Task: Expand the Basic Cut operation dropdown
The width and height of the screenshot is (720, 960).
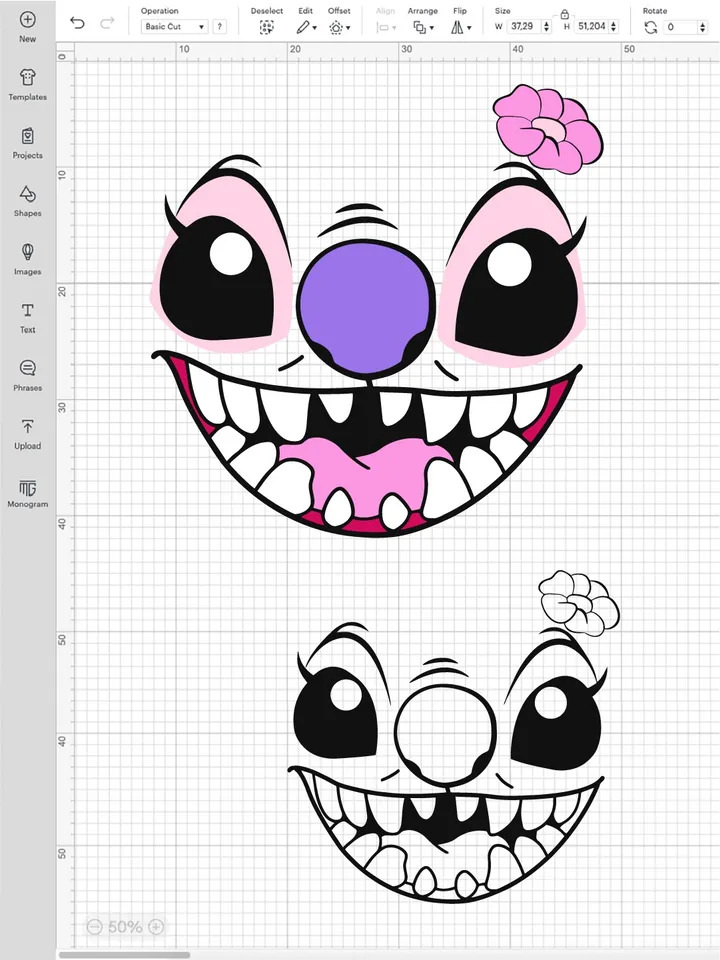Action: coord(174,27)
